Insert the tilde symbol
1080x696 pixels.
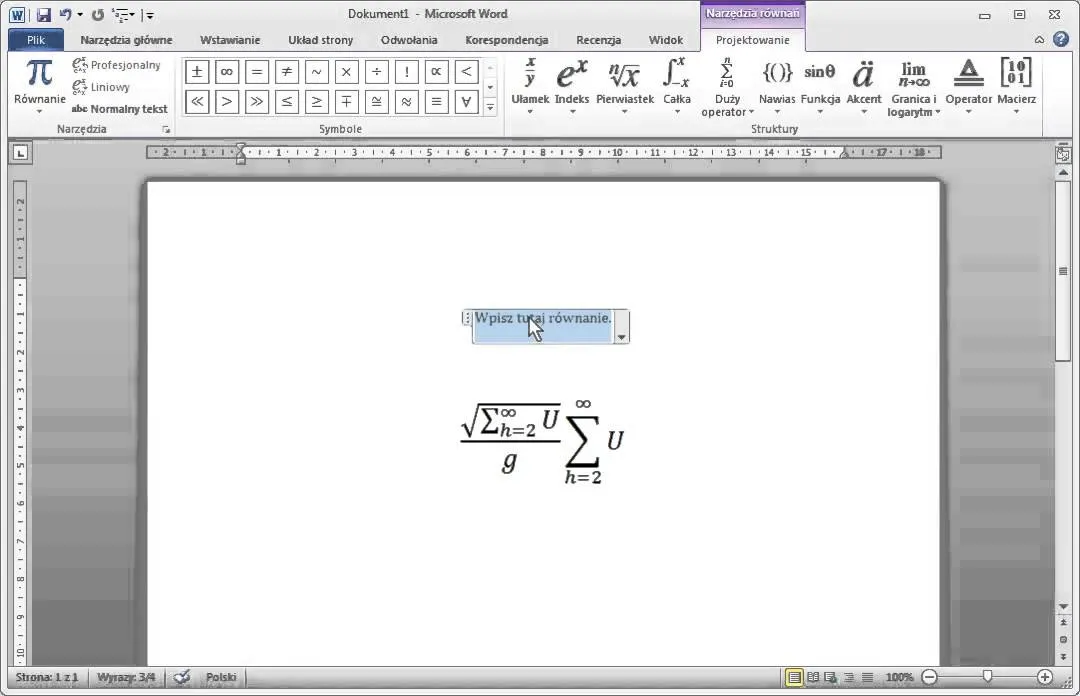click(316, 71)
